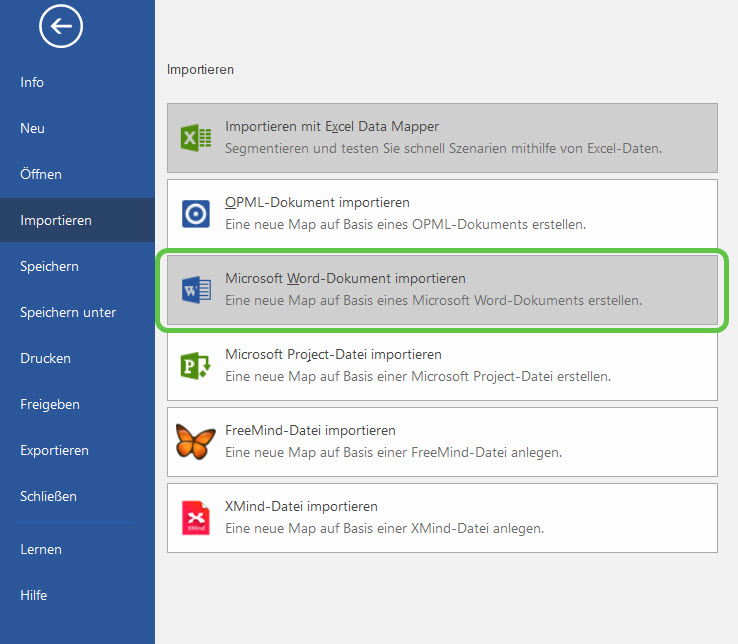Image resolution: width=738 pixels, height=644 pixels.
Task: Open the Hilfe sidebar entry
Action: (x=33, y=595)
